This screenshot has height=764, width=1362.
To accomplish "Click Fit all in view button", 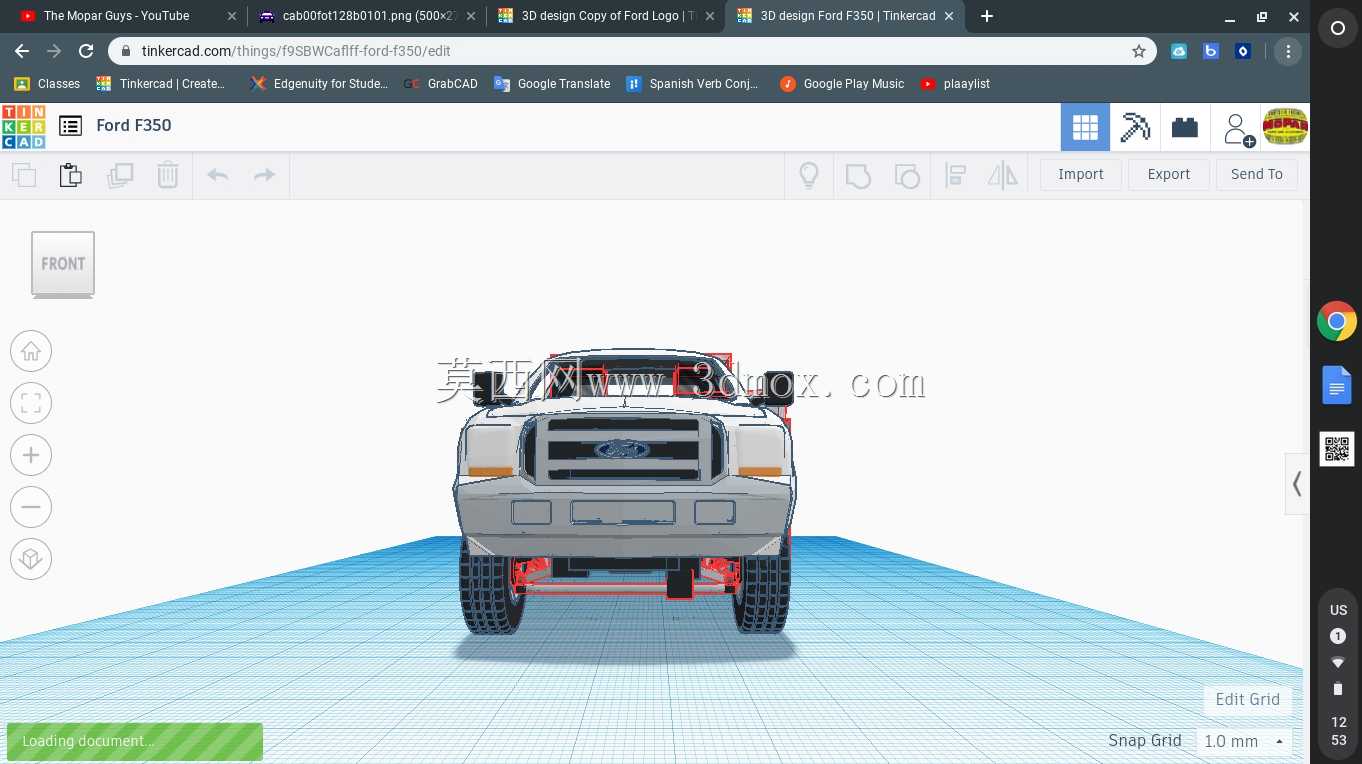I will pos(31,403).
